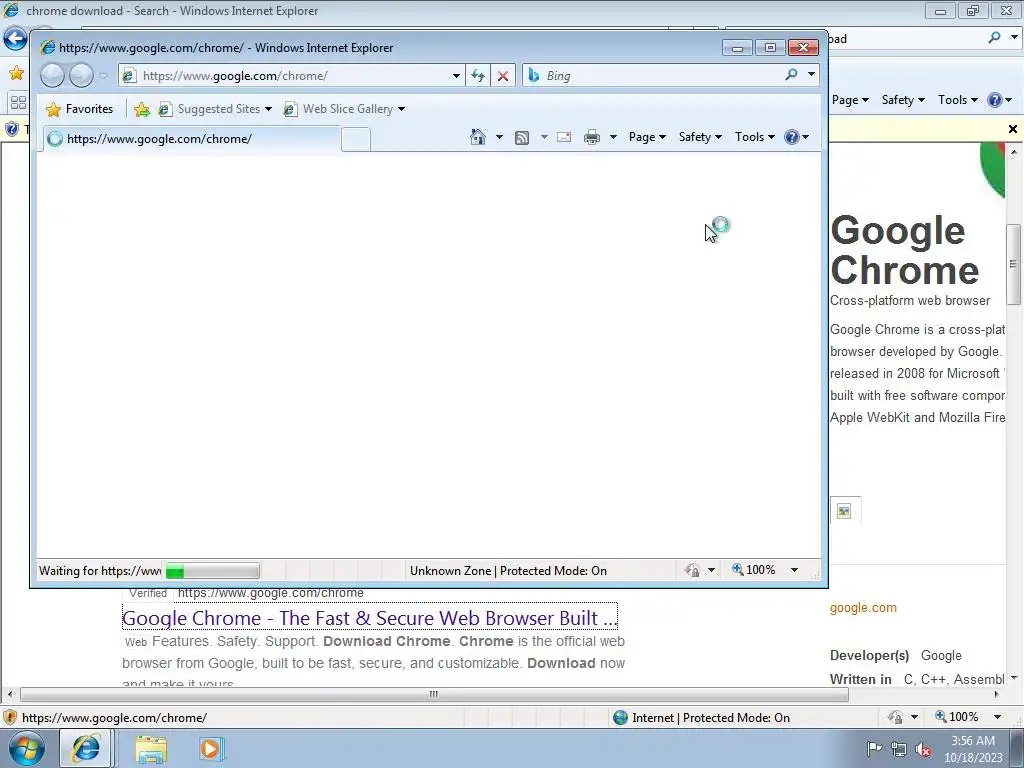
Task: Click the vertical scrollbar thumb in background window
Action: [x=1013, y=263]
